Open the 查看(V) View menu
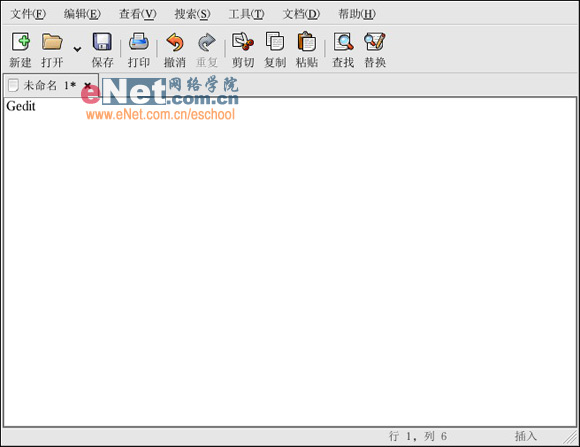 [x=138, y=14]
